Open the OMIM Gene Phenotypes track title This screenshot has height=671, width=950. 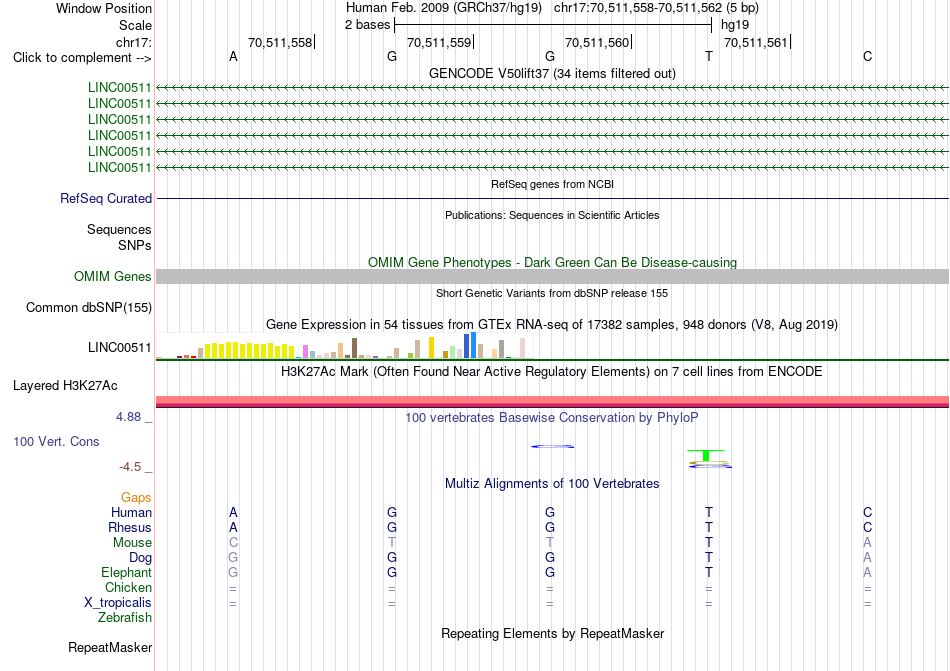point(552,262)
